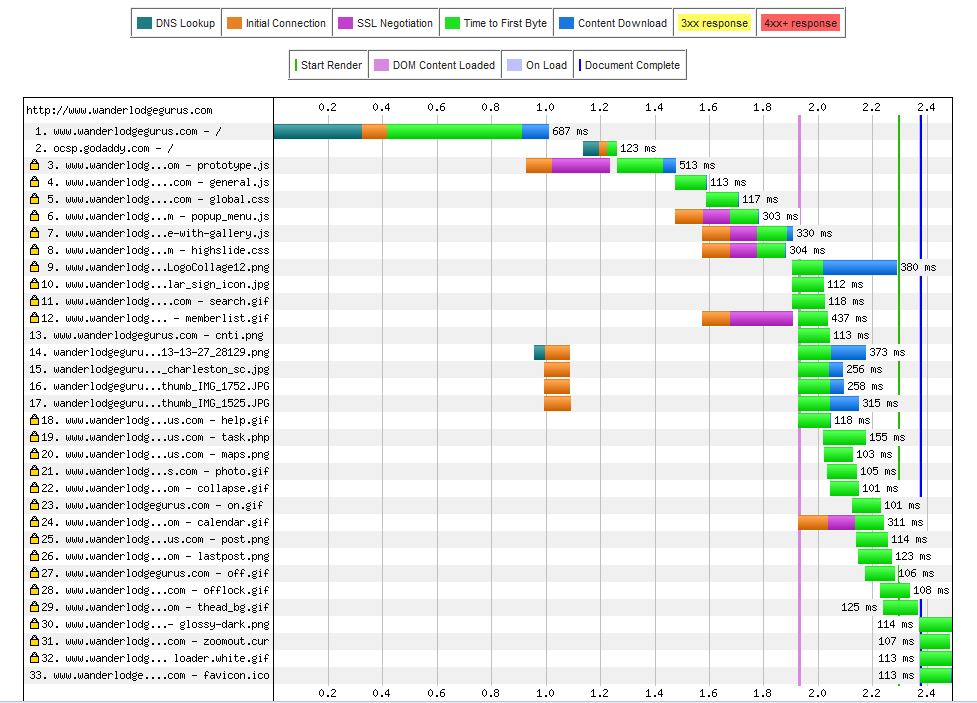Click the lock icon on the zoomout.cur row
This screenshot has width=977, height=703.
pyautogui.click(x=34, y=641)
